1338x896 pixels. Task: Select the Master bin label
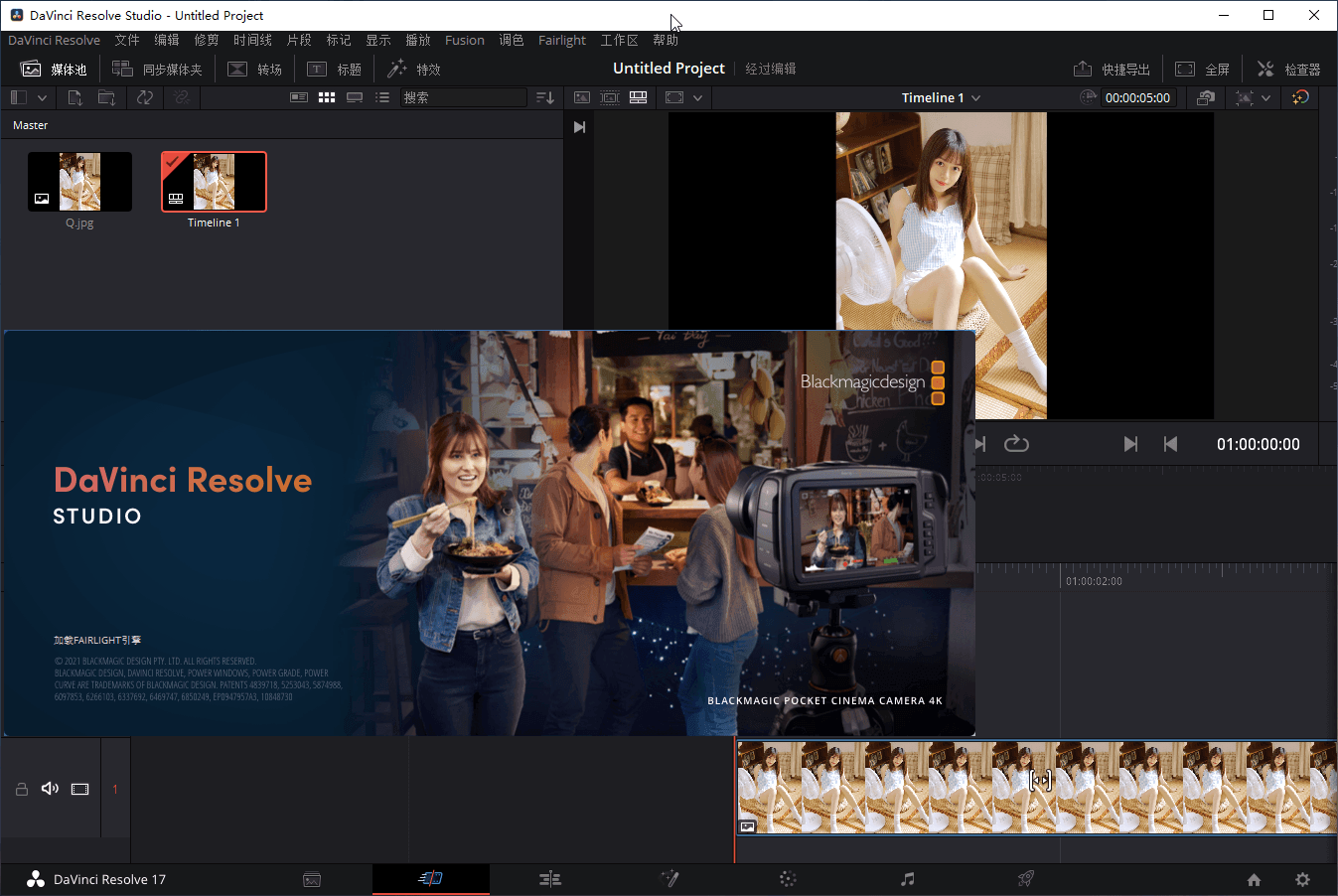[30, 125]
